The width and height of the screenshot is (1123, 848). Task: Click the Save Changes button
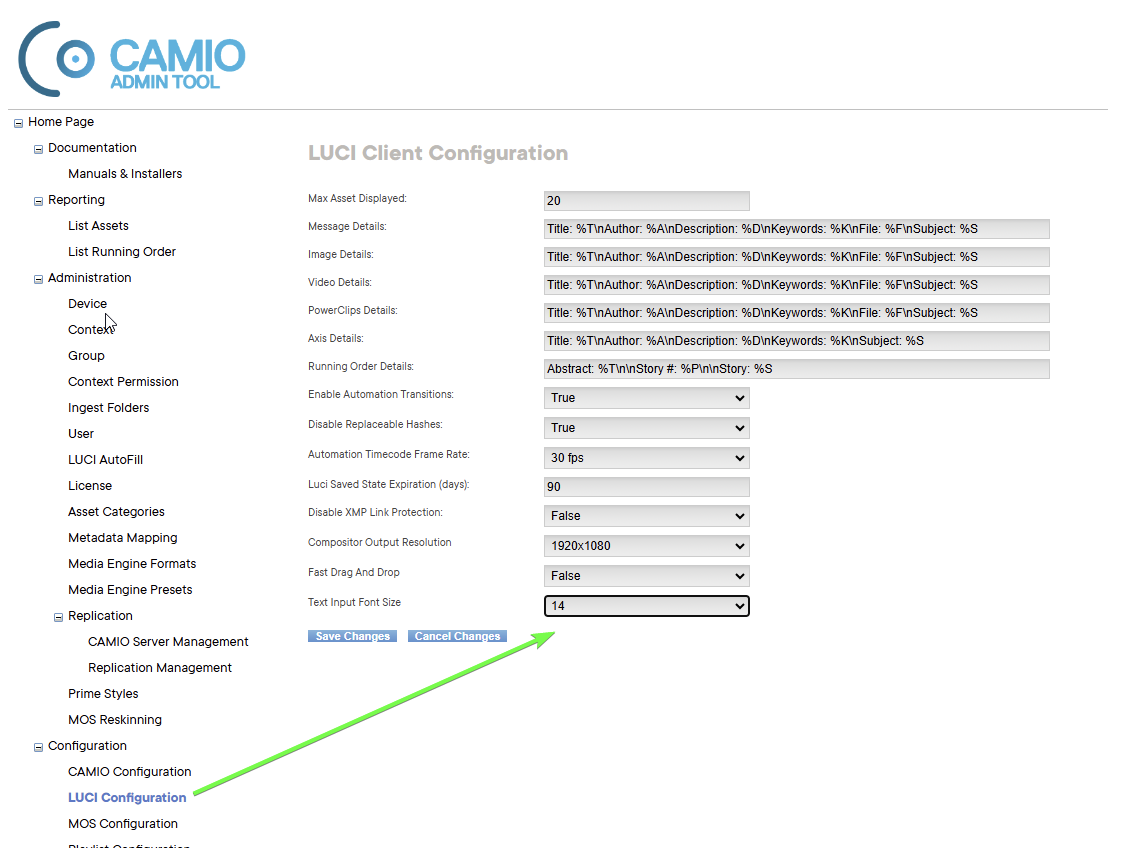point(352,635)
